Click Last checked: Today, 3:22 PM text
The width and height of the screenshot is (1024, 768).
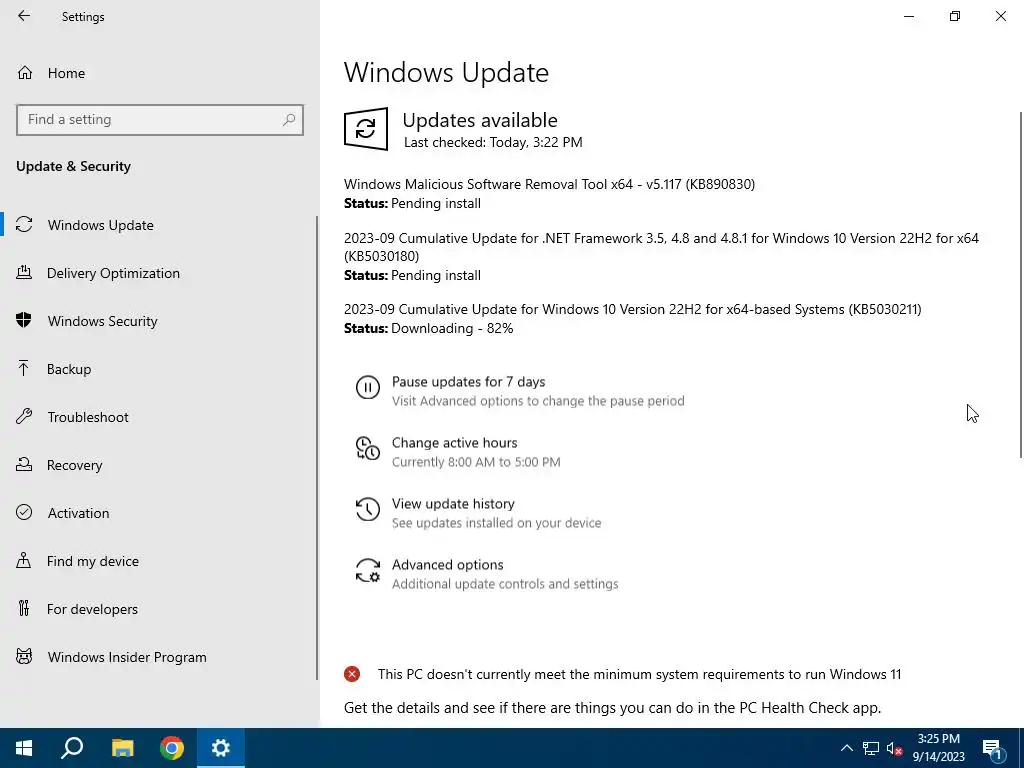(x=493, y=142)
